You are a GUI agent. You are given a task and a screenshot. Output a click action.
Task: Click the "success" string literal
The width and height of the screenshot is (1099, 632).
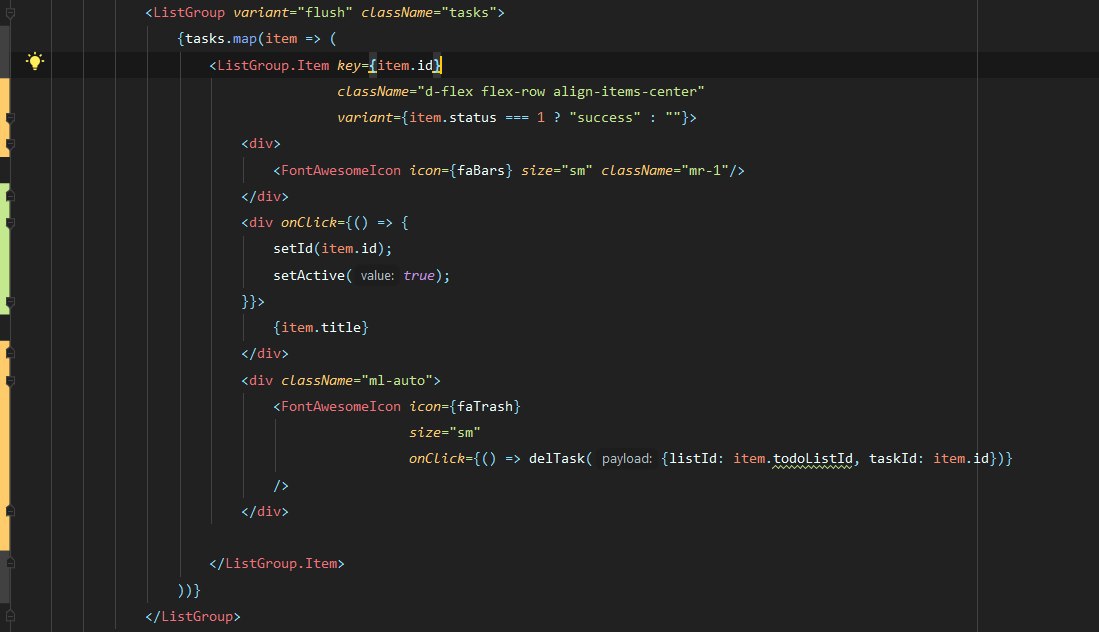click(x=605, y=118)
